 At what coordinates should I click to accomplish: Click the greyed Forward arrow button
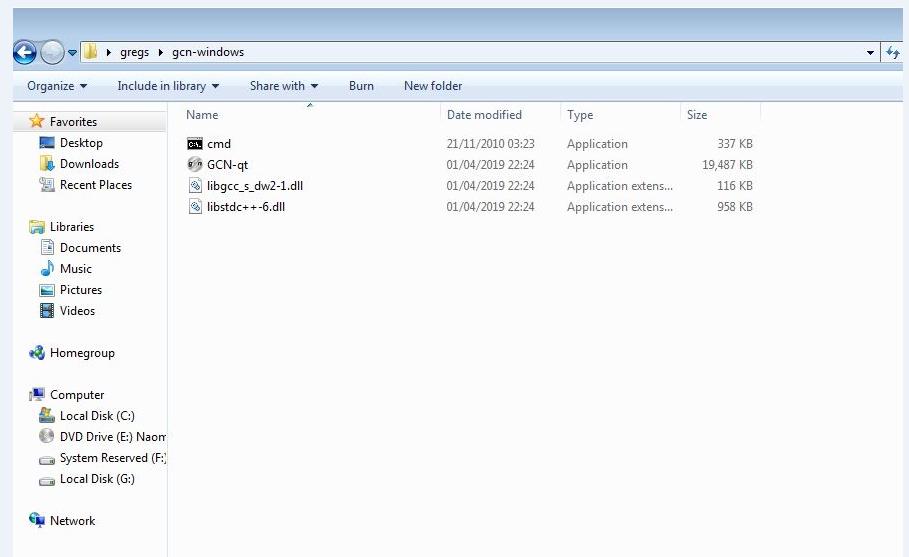(52, 53)
